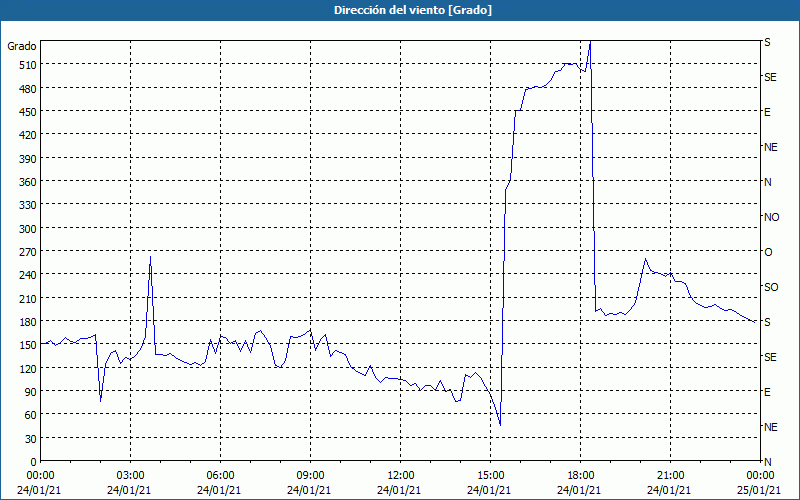The image size is (800, 500).
Task: Choose the 360 degree axis label
Action: pyautogui.click(x=28, y=182)
